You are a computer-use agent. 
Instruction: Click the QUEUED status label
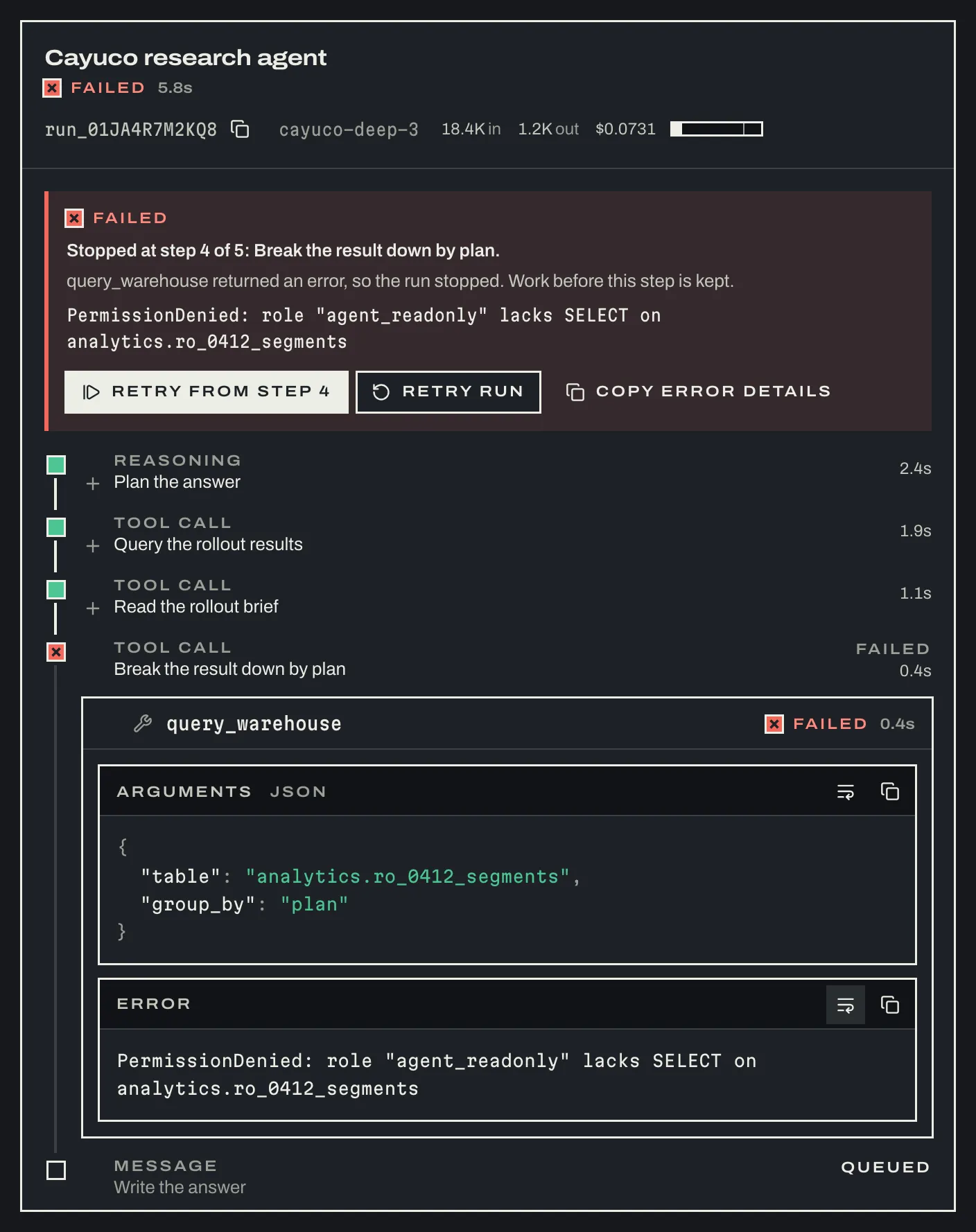(885, 1168)
